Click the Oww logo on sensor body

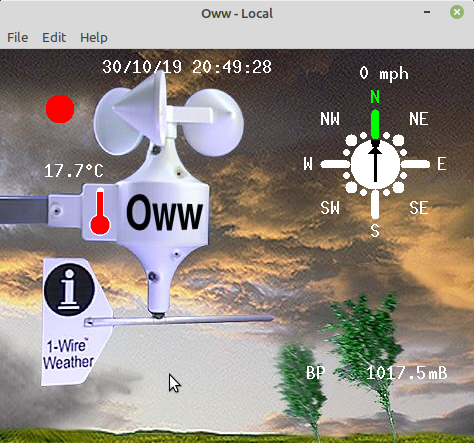click(165, 213)
